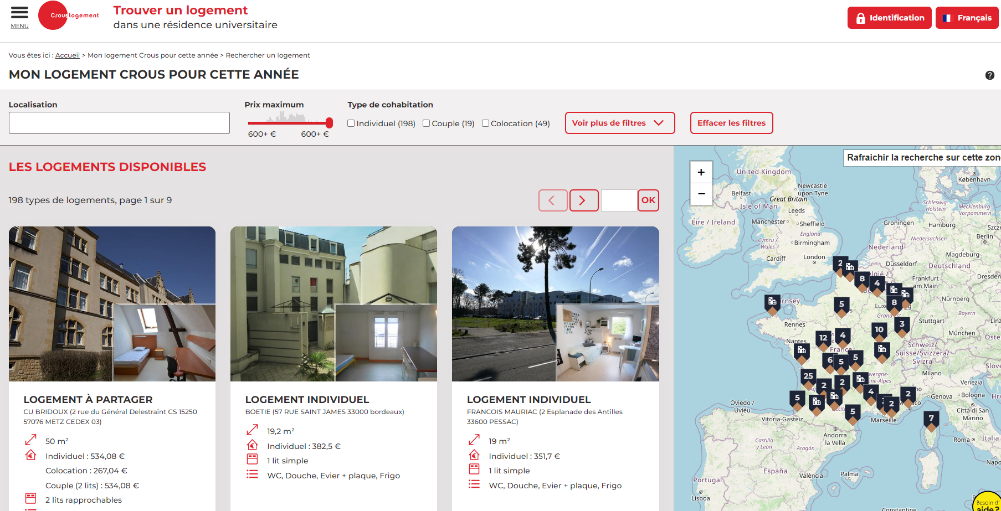Click house-euro icon beside Individuel : 382,5 €
Viewport: 1001px width, 511px height.
coord(252,445)
